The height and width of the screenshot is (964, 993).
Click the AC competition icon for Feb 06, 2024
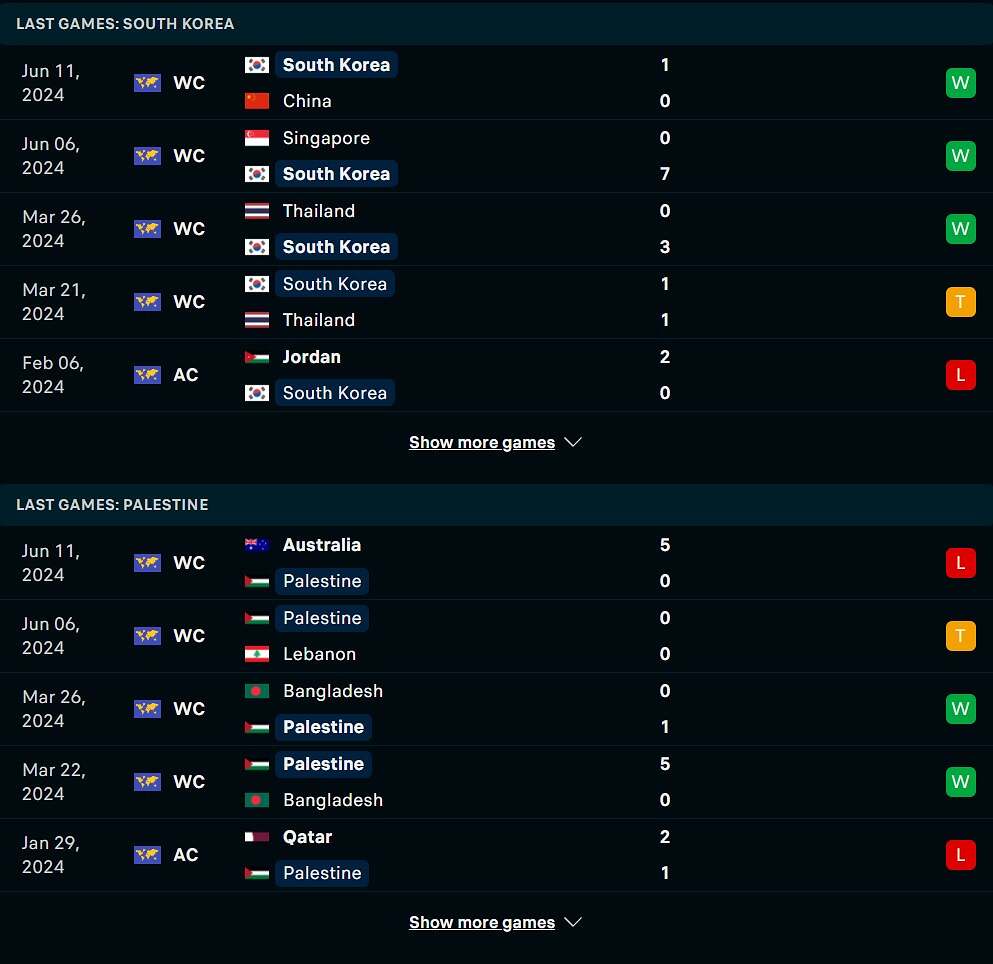point(147,375)
